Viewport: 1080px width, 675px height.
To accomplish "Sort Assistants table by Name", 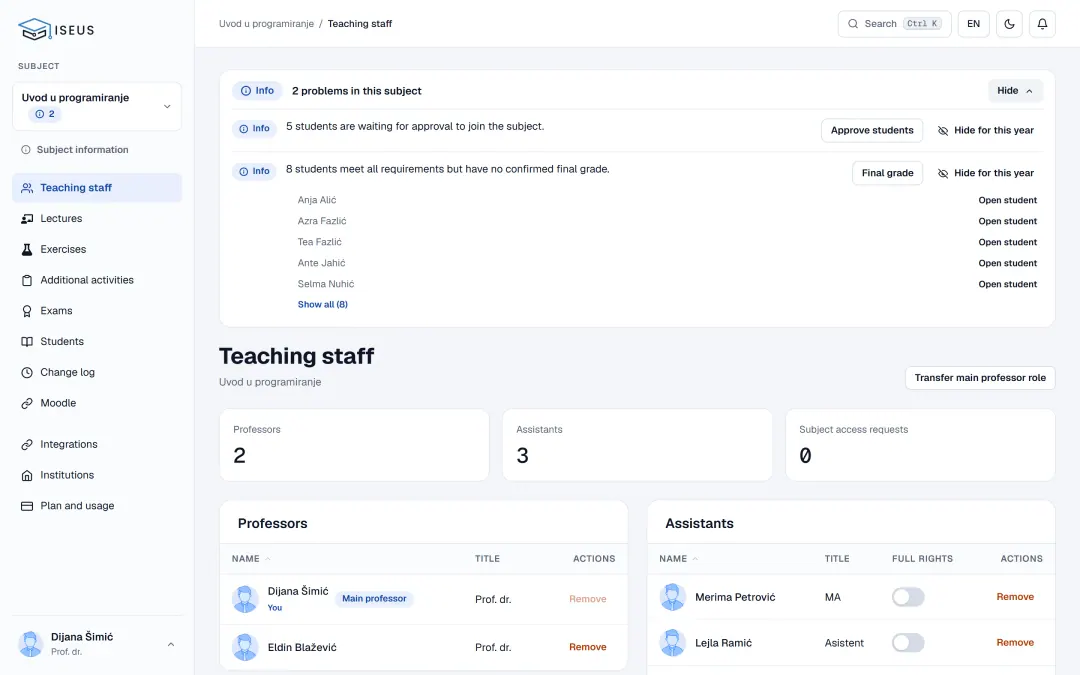I will tap(678, 559).
